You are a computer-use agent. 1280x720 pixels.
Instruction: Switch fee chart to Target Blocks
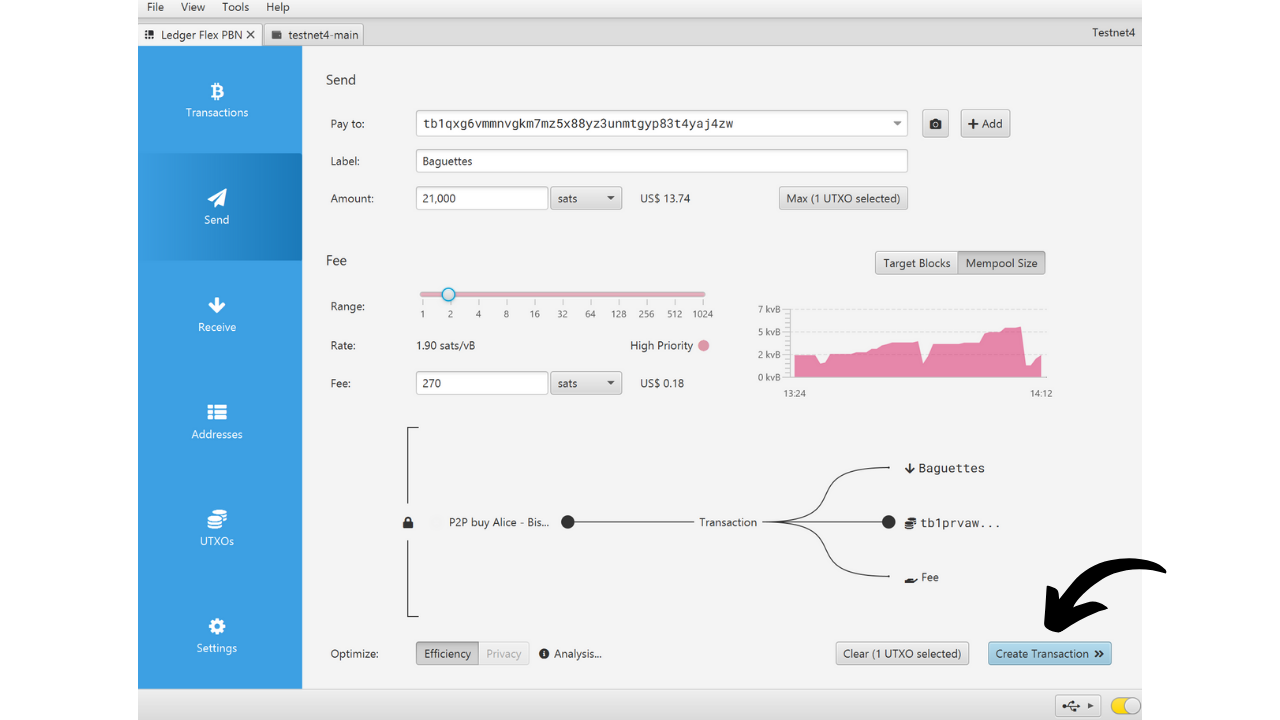pos(916,263)
